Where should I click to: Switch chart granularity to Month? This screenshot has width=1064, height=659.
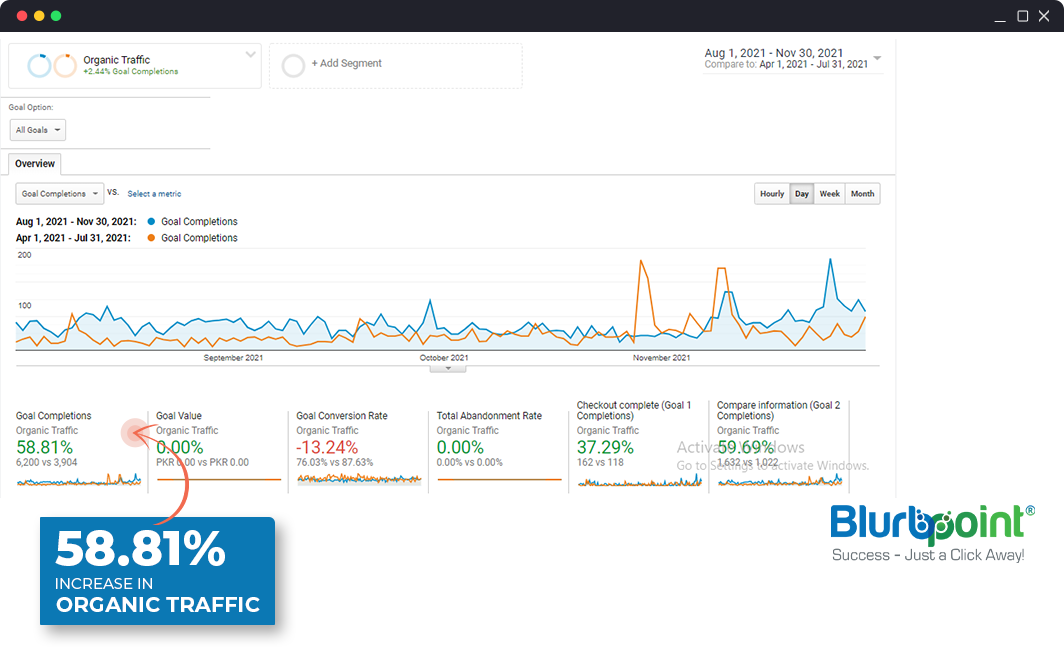[862, 194]
